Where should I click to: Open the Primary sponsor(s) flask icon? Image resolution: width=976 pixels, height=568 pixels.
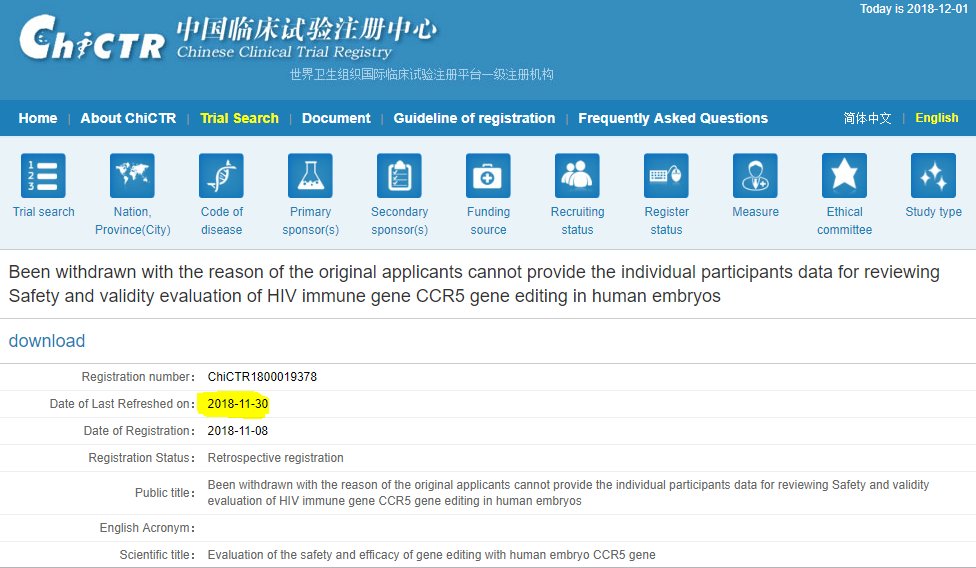[x=310, y=175]
